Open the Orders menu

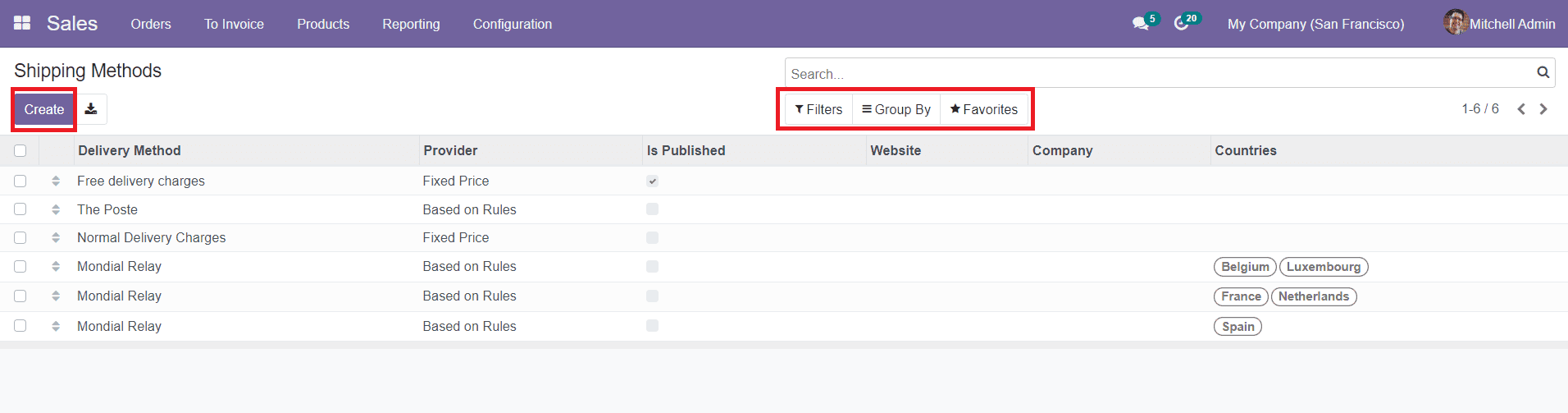[151, 24]
